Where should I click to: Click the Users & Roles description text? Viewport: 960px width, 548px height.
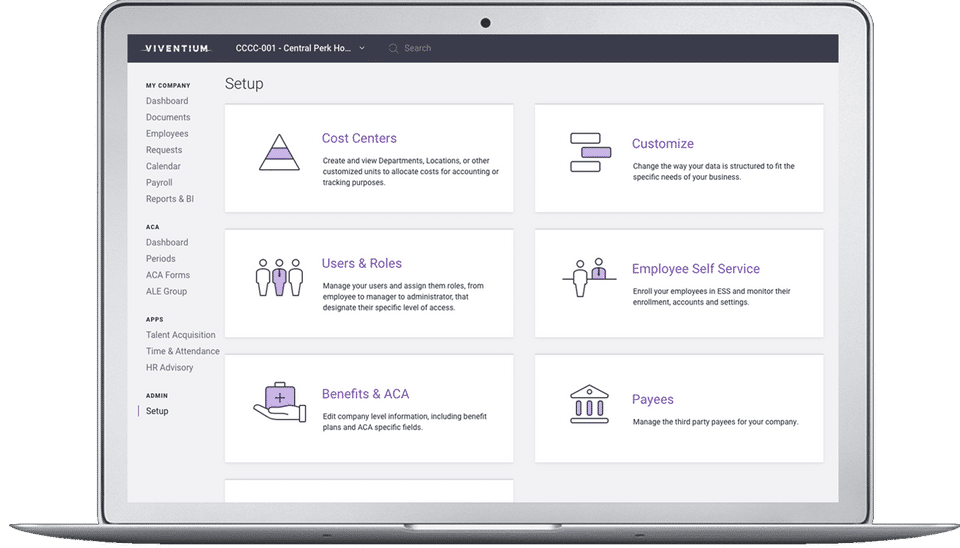403,297
